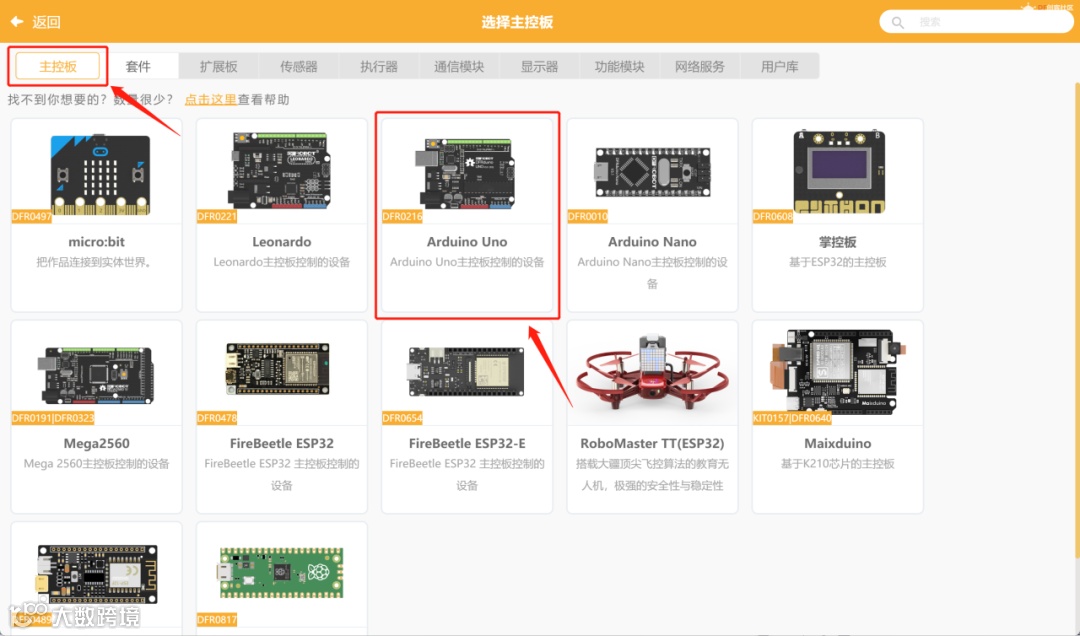Choose the Arduino Nano board image
The width and height of the screenshot is (1080, 636).
[x=652, y=172]
